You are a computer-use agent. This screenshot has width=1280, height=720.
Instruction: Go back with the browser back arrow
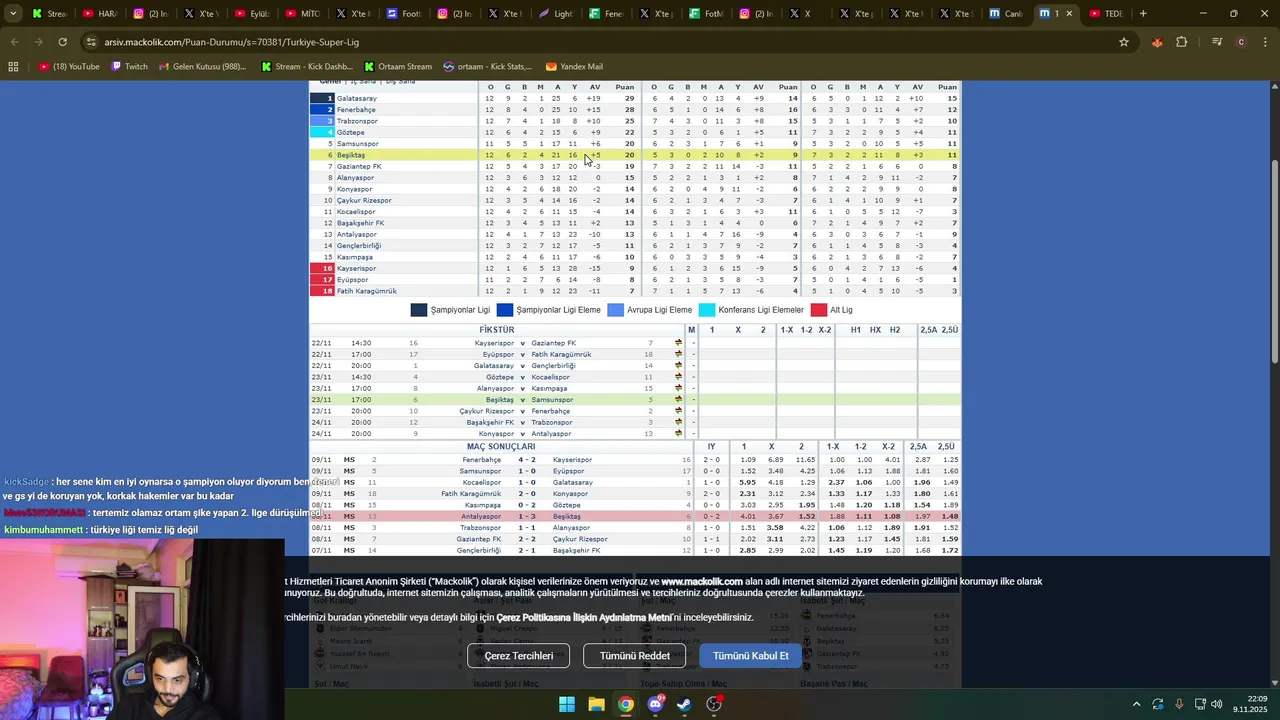click(14, 42)
